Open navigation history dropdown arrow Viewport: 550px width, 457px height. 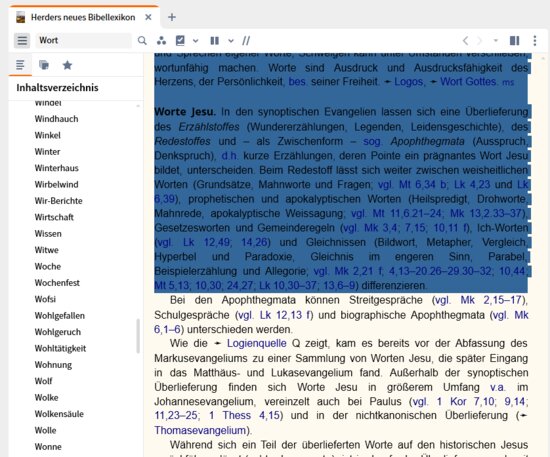point(496,41)
